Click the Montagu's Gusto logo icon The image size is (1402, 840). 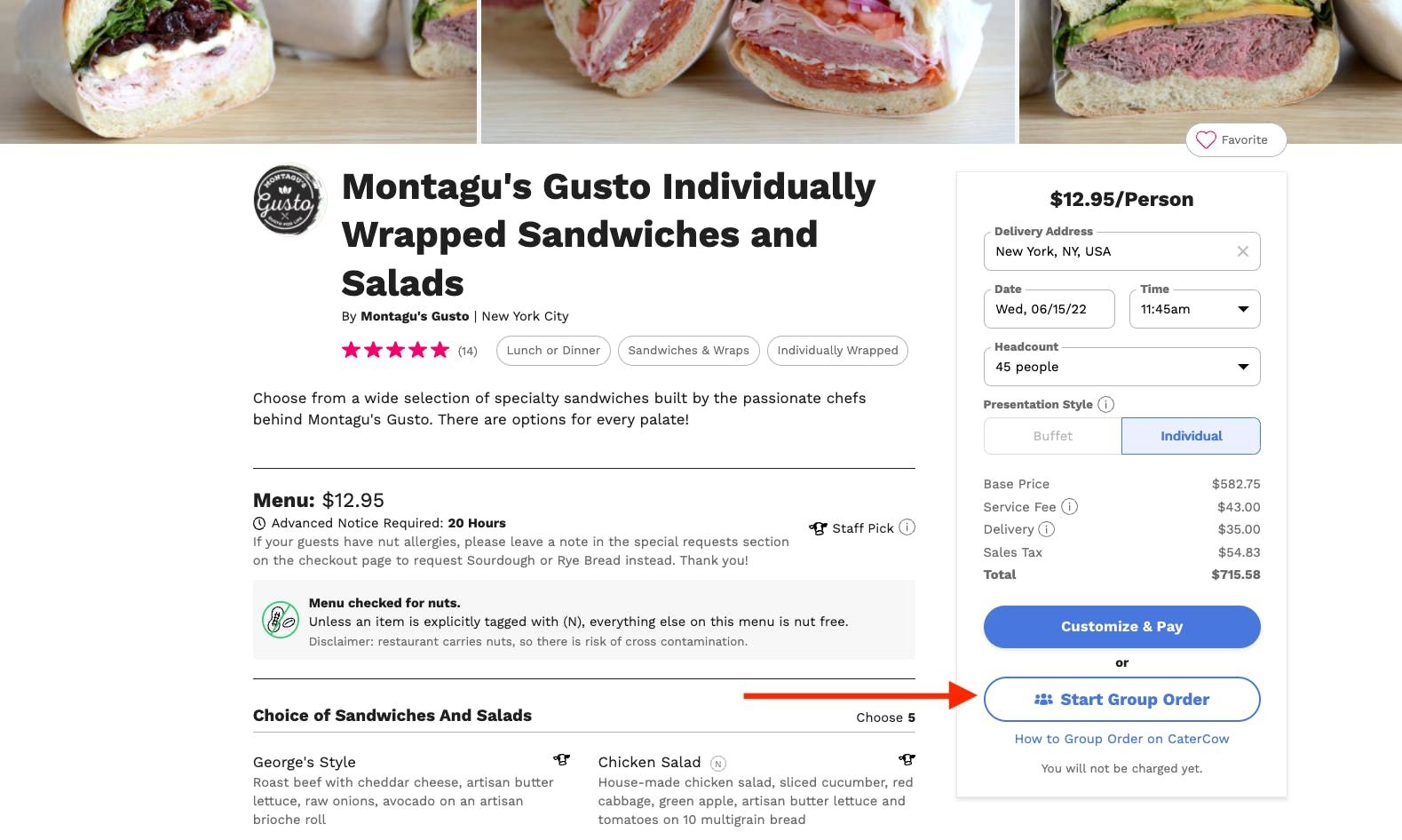click(x=289, y=201)
